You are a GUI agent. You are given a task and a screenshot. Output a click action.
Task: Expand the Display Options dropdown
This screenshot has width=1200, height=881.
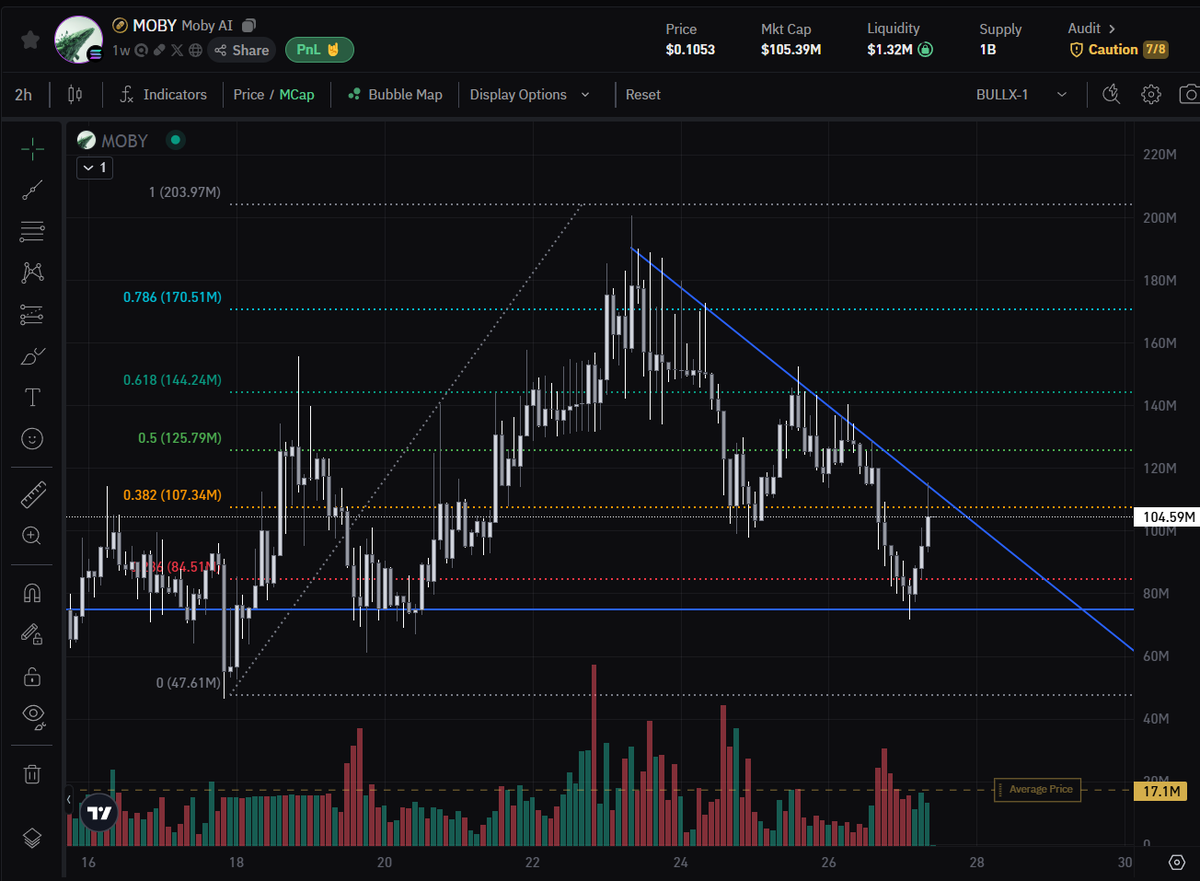pos(530,94)
